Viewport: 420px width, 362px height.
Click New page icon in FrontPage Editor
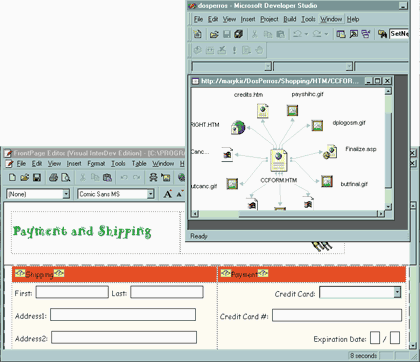coord(12,177)
